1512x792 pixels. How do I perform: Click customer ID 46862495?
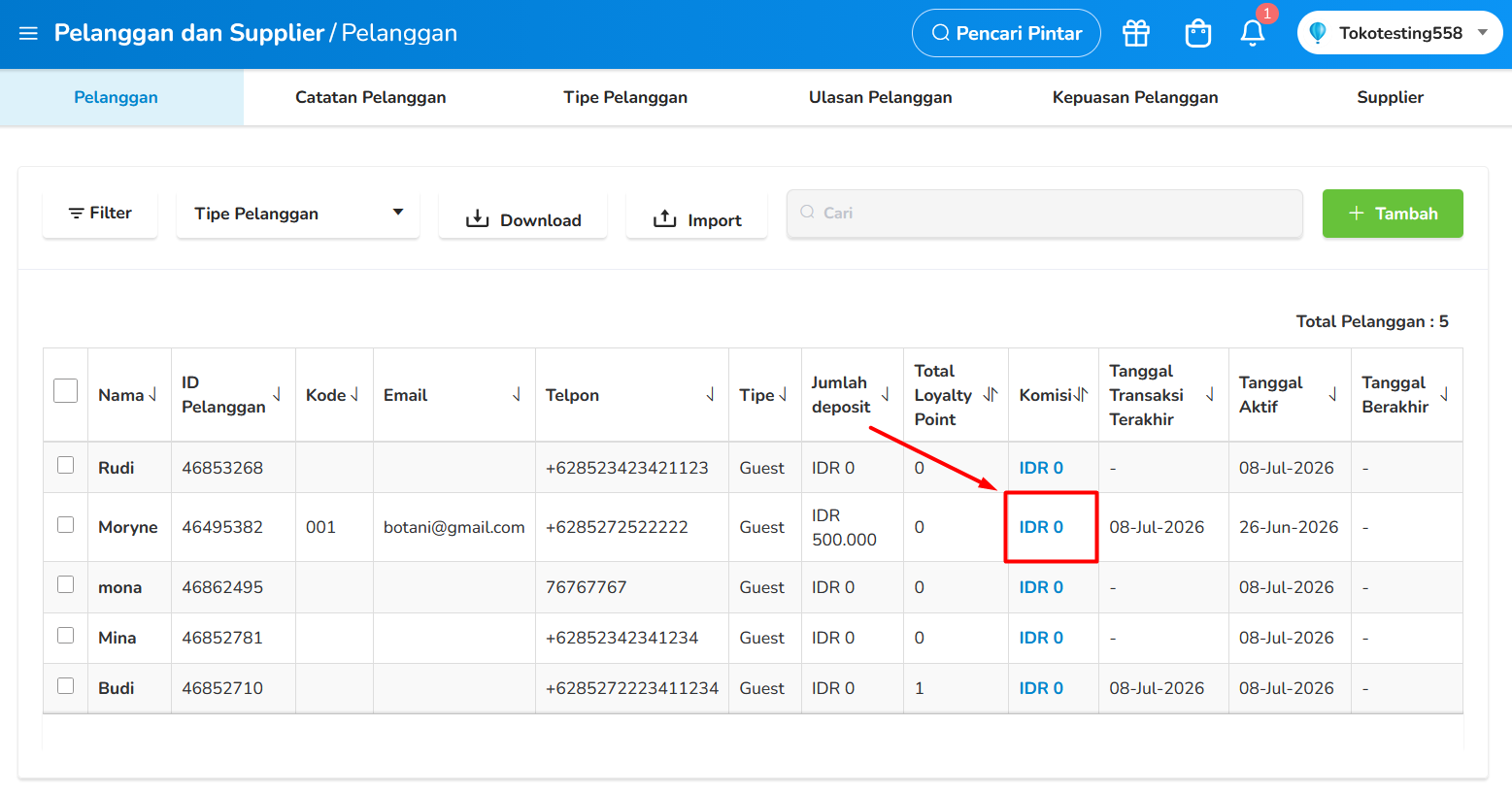point(222,587)
